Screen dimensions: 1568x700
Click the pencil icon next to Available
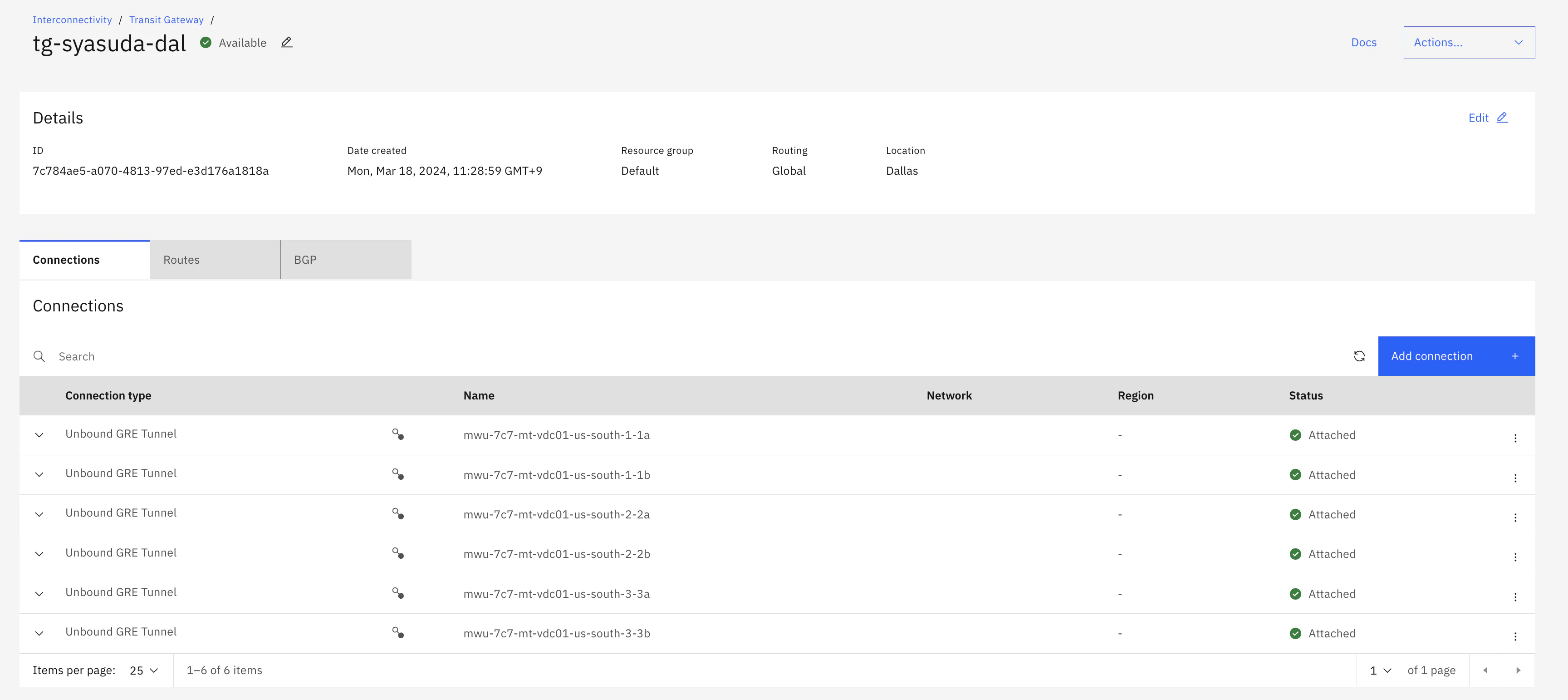tap(287, 43)
